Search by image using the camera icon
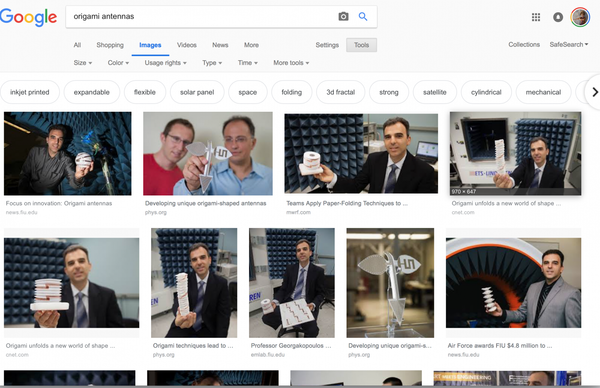The width and height of the screenshot is (600, 388). tap(343, 16)
